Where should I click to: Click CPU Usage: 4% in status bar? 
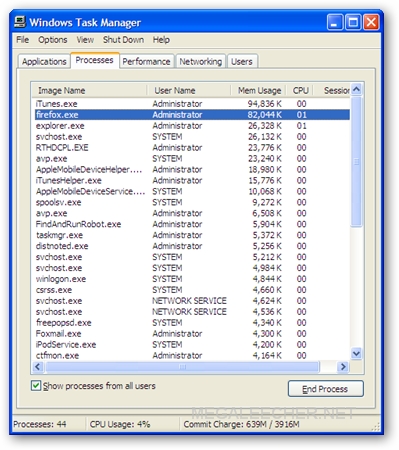[x=120, y=424]
